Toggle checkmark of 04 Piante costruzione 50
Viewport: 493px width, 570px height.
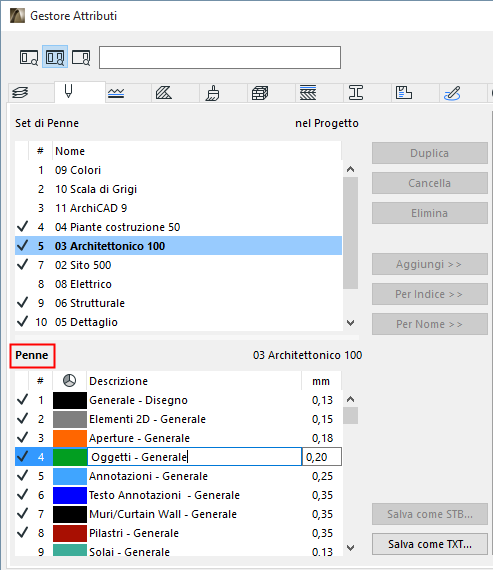pos(22,226)
